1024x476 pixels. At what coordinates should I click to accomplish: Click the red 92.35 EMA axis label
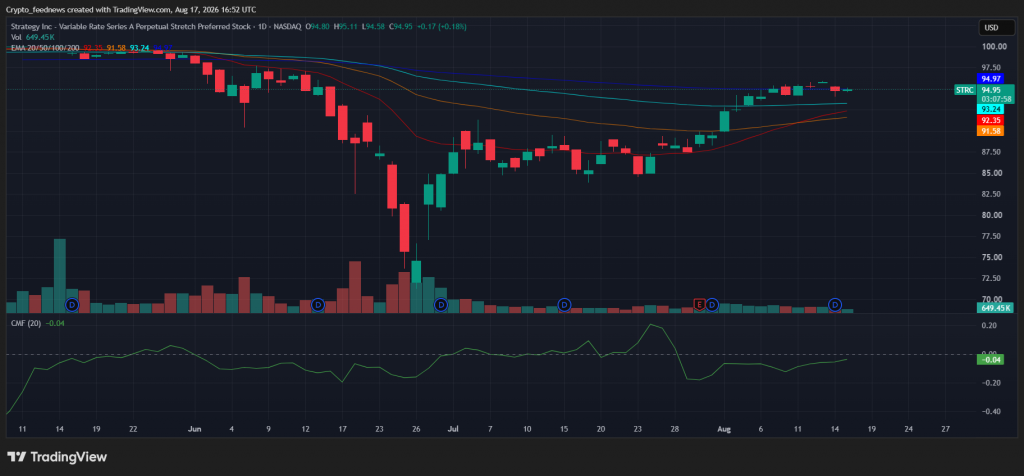991,120
